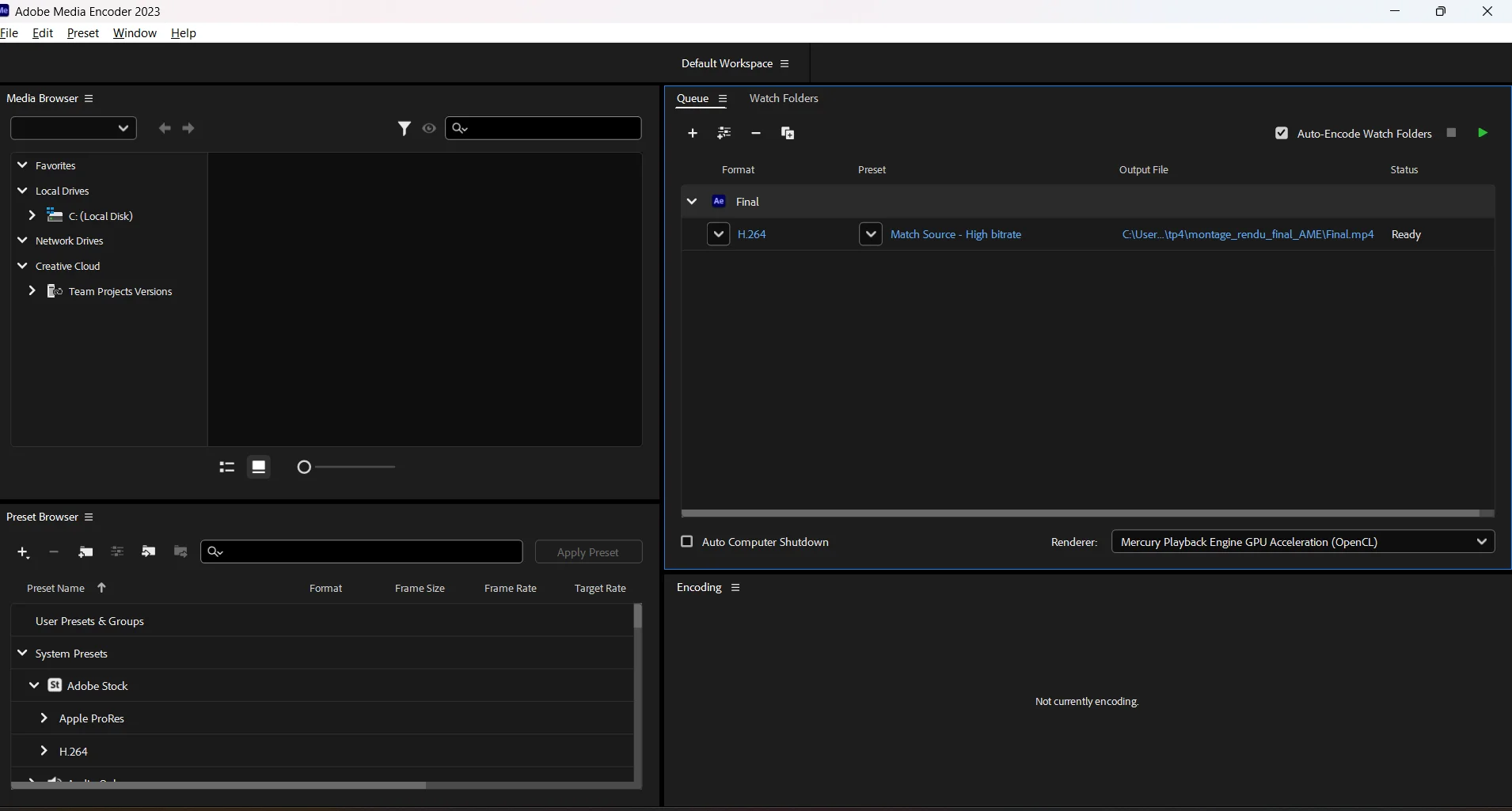Image resolution: width=1512 pixels, height=811 pixels.
Task: Click the Preset Browser vertical scrollbar
Action: [638, 616]
